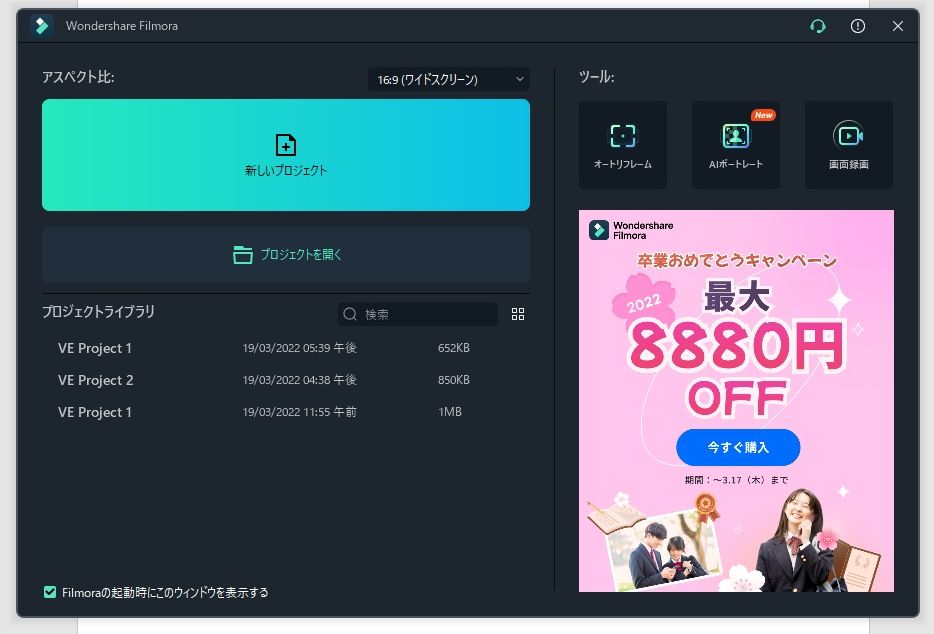
Task: Click the Wondershare Filmora logo in banner
Action: click(x=631, y=230)
